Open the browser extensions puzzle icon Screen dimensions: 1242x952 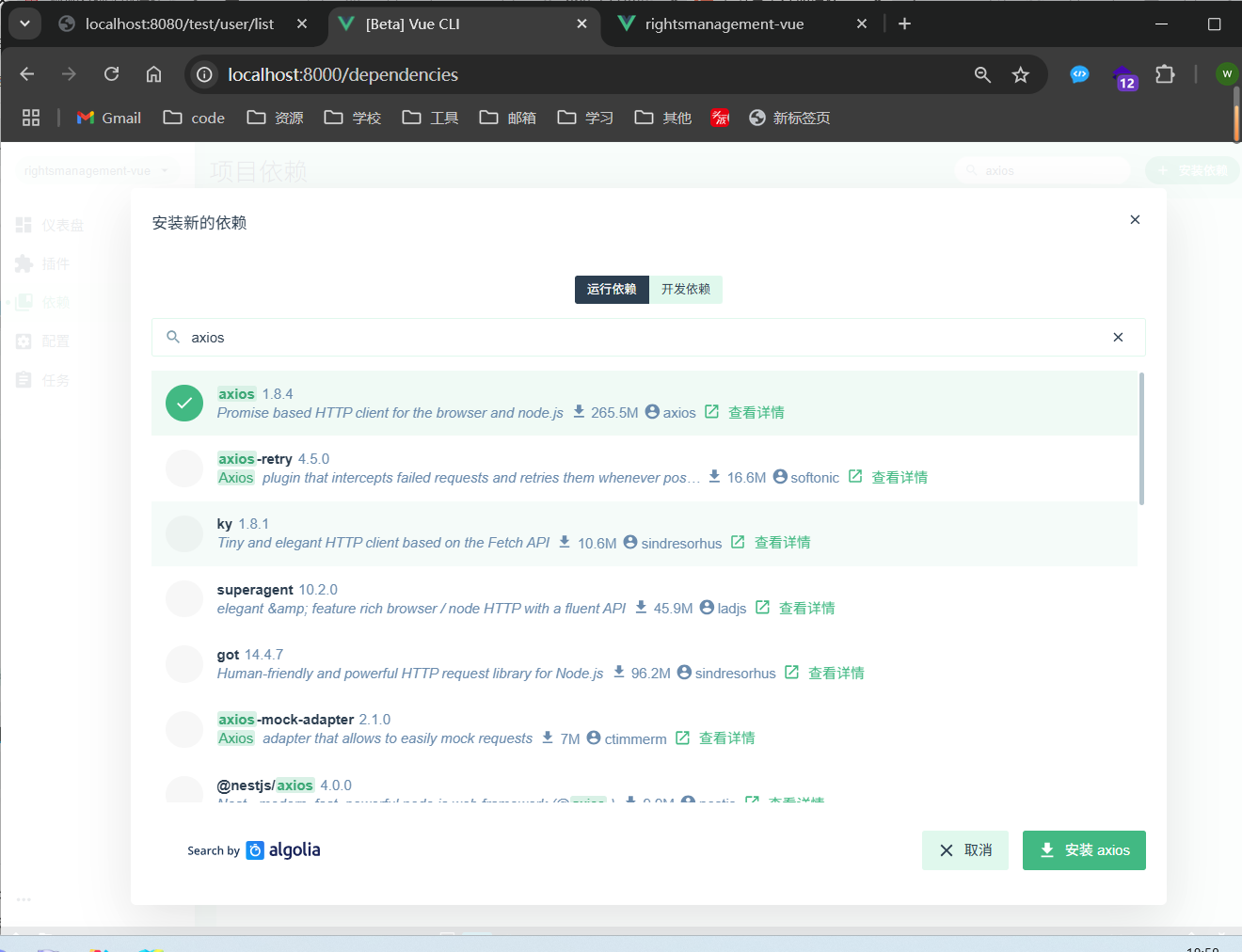pyautogui.click(x=1165, y=74)
